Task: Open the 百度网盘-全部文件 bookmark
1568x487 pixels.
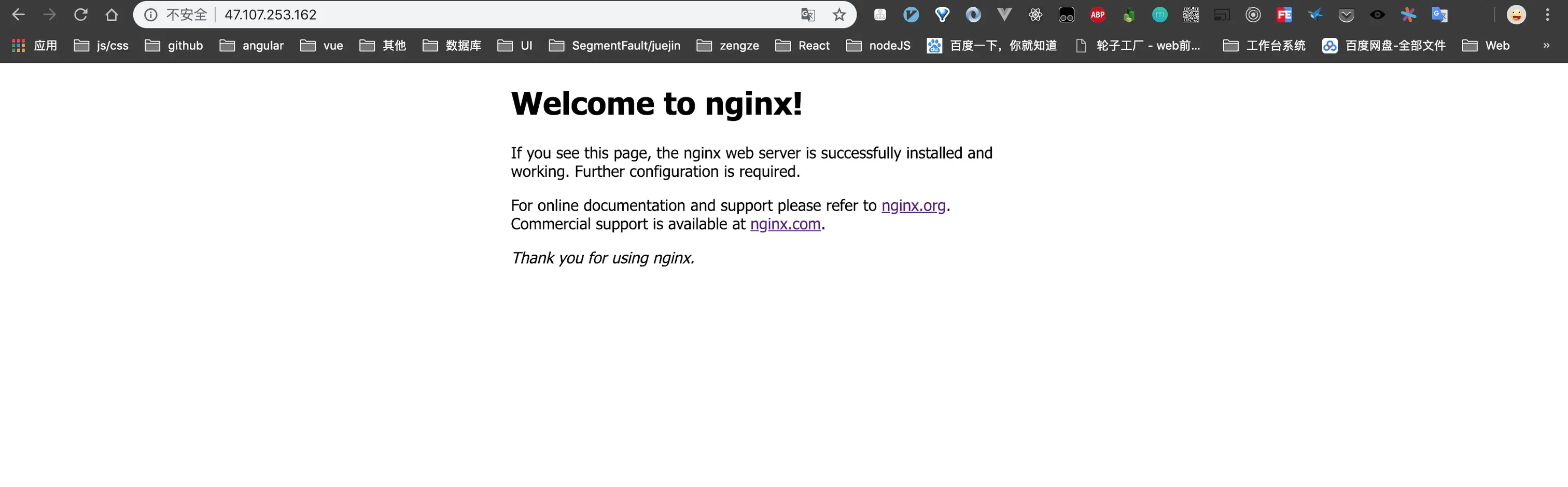Action: pyautogui.click(x=1383, y=46)
